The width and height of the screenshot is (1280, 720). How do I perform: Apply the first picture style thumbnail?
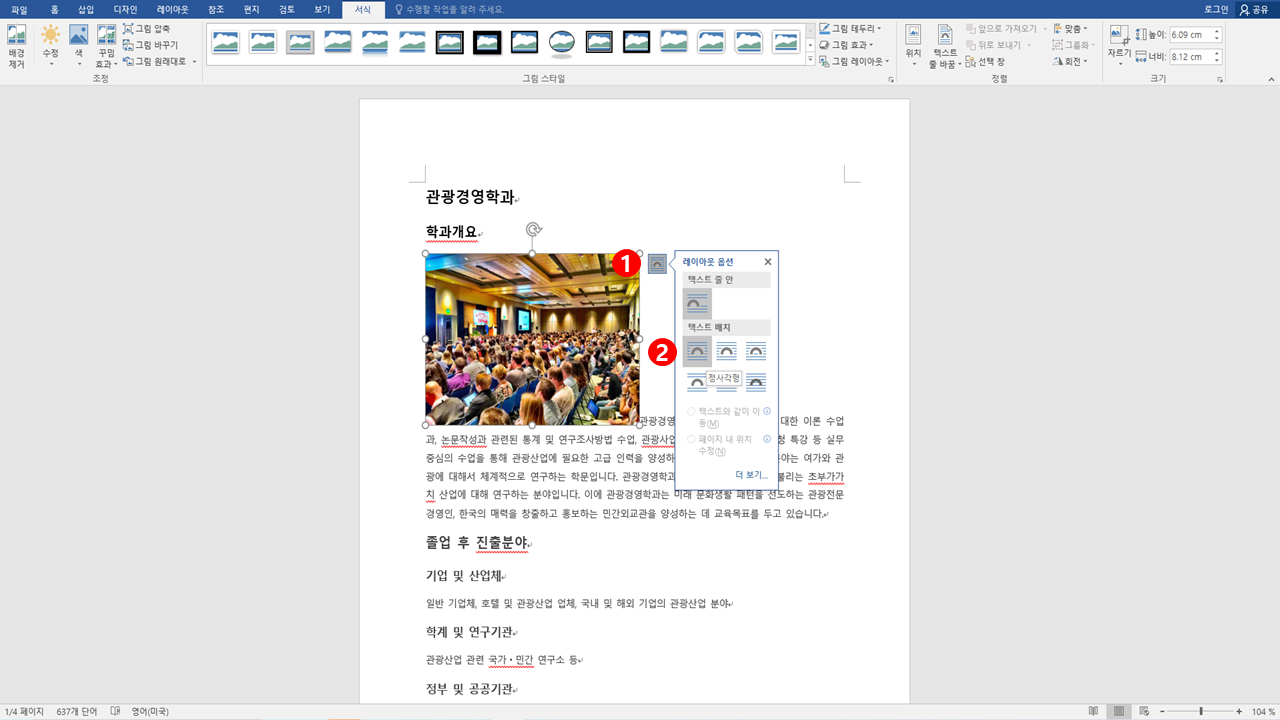(x=225, y=42)
